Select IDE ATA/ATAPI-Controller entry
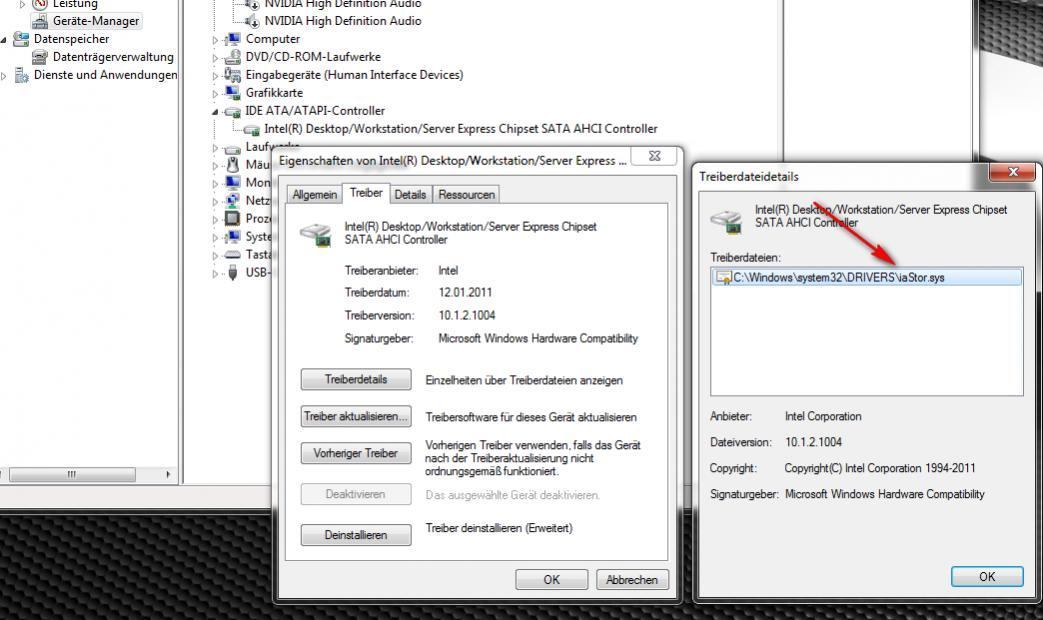Viewport: 1043px width, 620px height. pyautogui.click(x=315, y=111)
